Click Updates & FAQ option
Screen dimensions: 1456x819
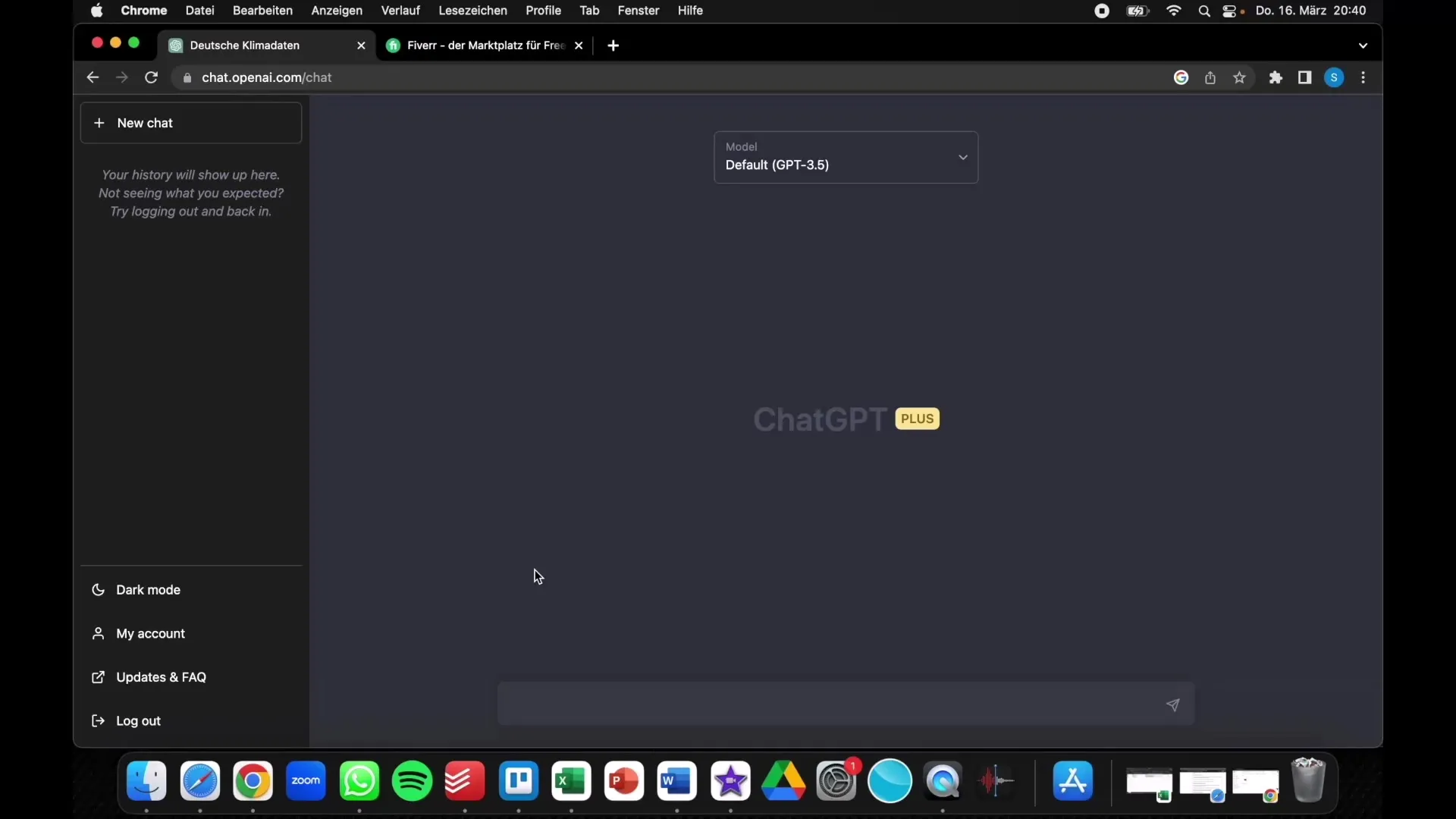point(161,677)
